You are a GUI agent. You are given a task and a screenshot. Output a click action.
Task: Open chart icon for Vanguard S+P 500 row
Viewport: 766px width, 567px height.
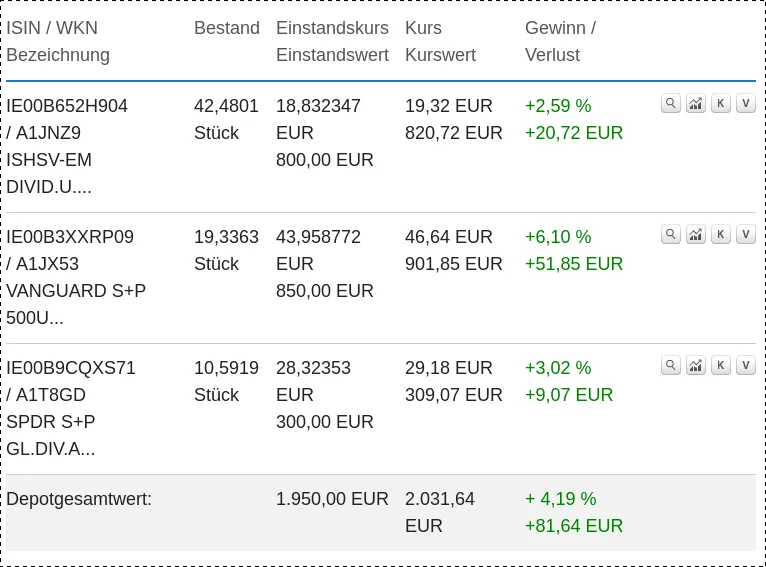pyautogui.click(x=696, y=234)
